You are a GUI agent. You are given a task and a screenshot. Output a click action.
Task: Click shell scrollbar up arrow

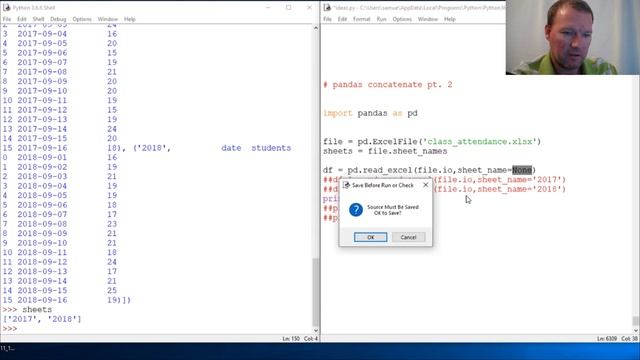(x=316, y=28)
